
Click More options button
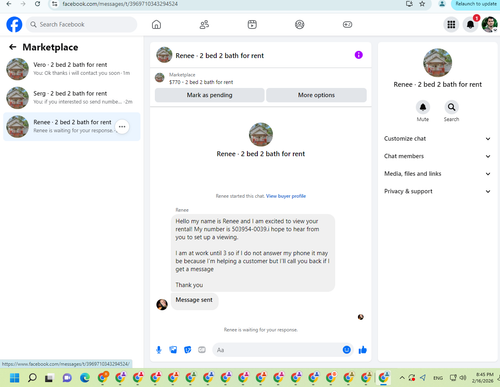click(x=316, y=95)
